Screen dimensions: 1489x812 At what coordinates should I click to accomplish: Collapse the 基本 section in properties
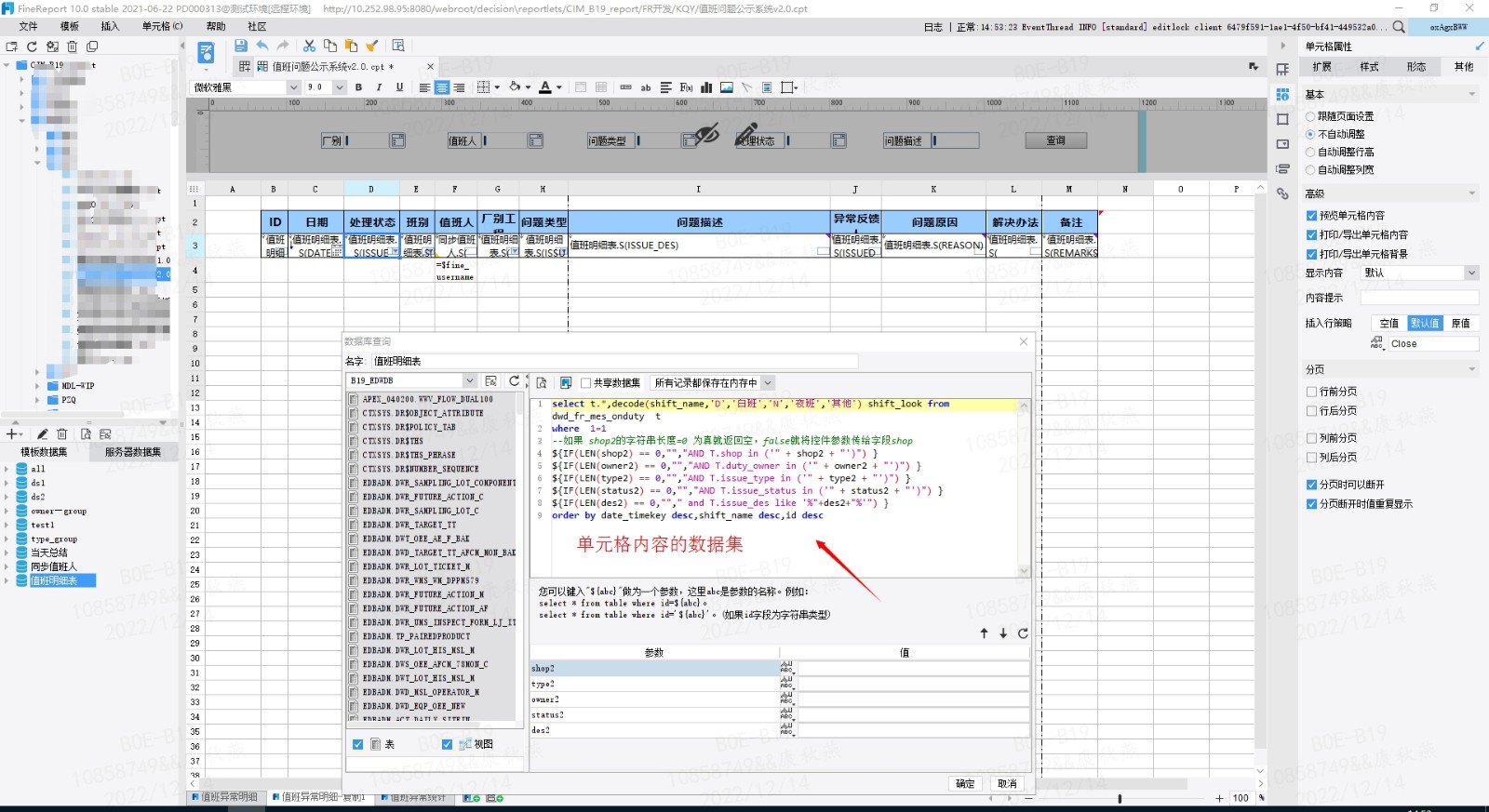click(1471, 94)
